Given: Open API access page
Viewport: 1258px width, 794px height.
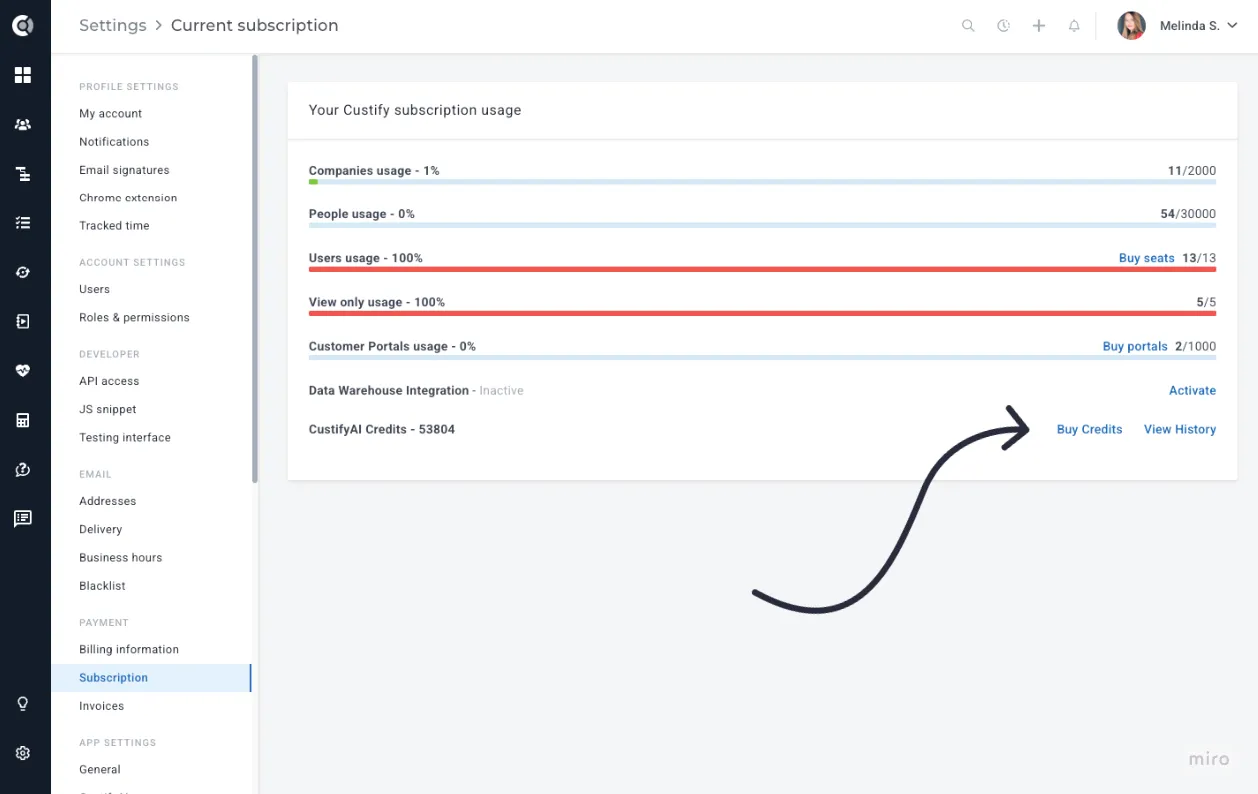Looking at the screenshot, I should 109,381.
